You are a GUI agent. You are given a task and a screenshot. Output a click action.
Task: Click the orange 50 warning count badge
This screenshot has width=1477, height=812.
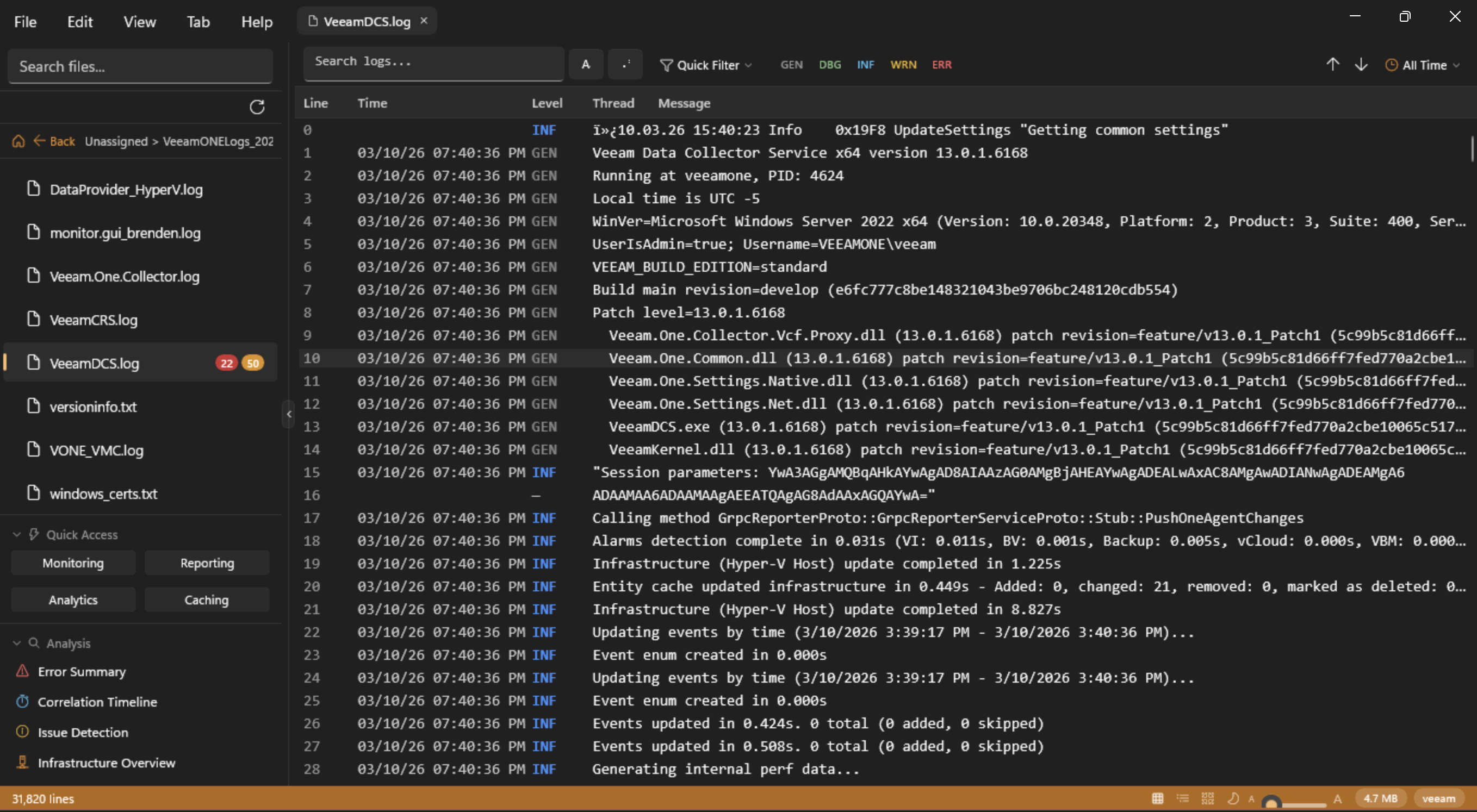point(253,363)
